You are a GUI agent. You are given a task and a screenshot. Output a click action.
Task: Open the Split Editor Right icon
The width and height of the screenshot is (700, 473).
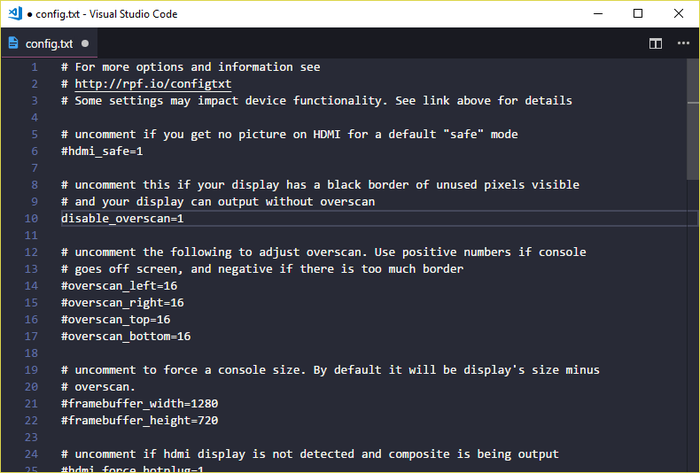click(656, 44)
